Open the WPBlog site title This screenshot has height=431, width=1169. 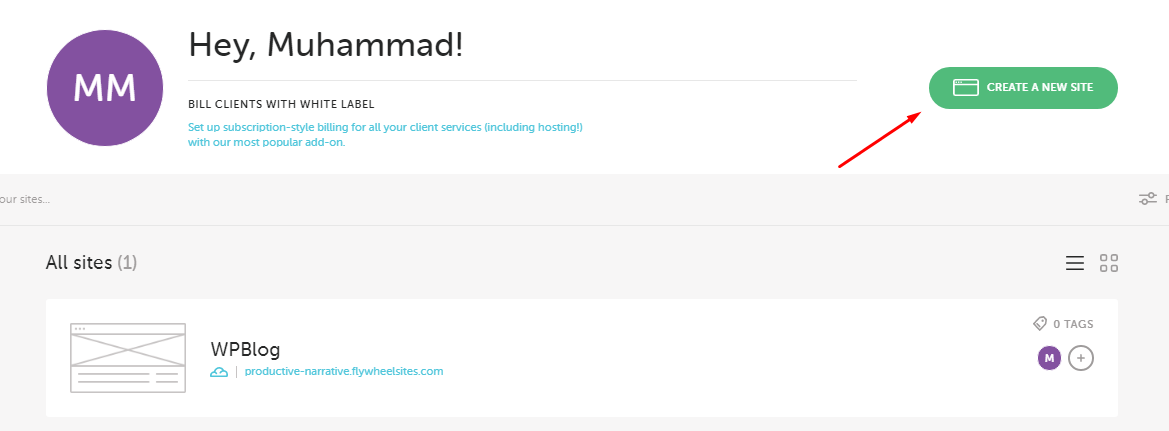pos(245,349)
